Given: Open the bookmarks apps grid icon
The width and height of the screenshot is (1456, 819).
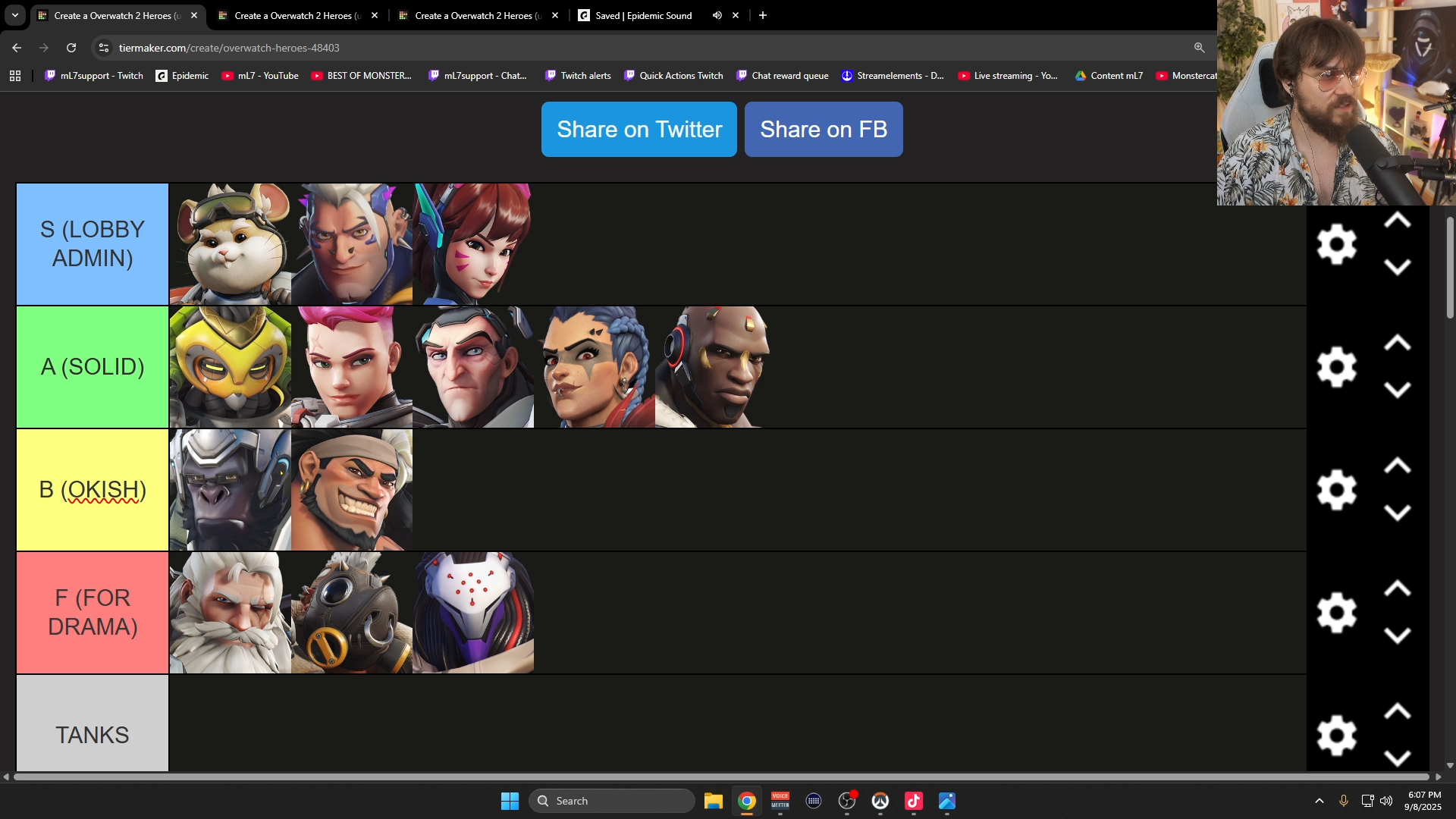Looking at the screenshot, I should 15,76.
